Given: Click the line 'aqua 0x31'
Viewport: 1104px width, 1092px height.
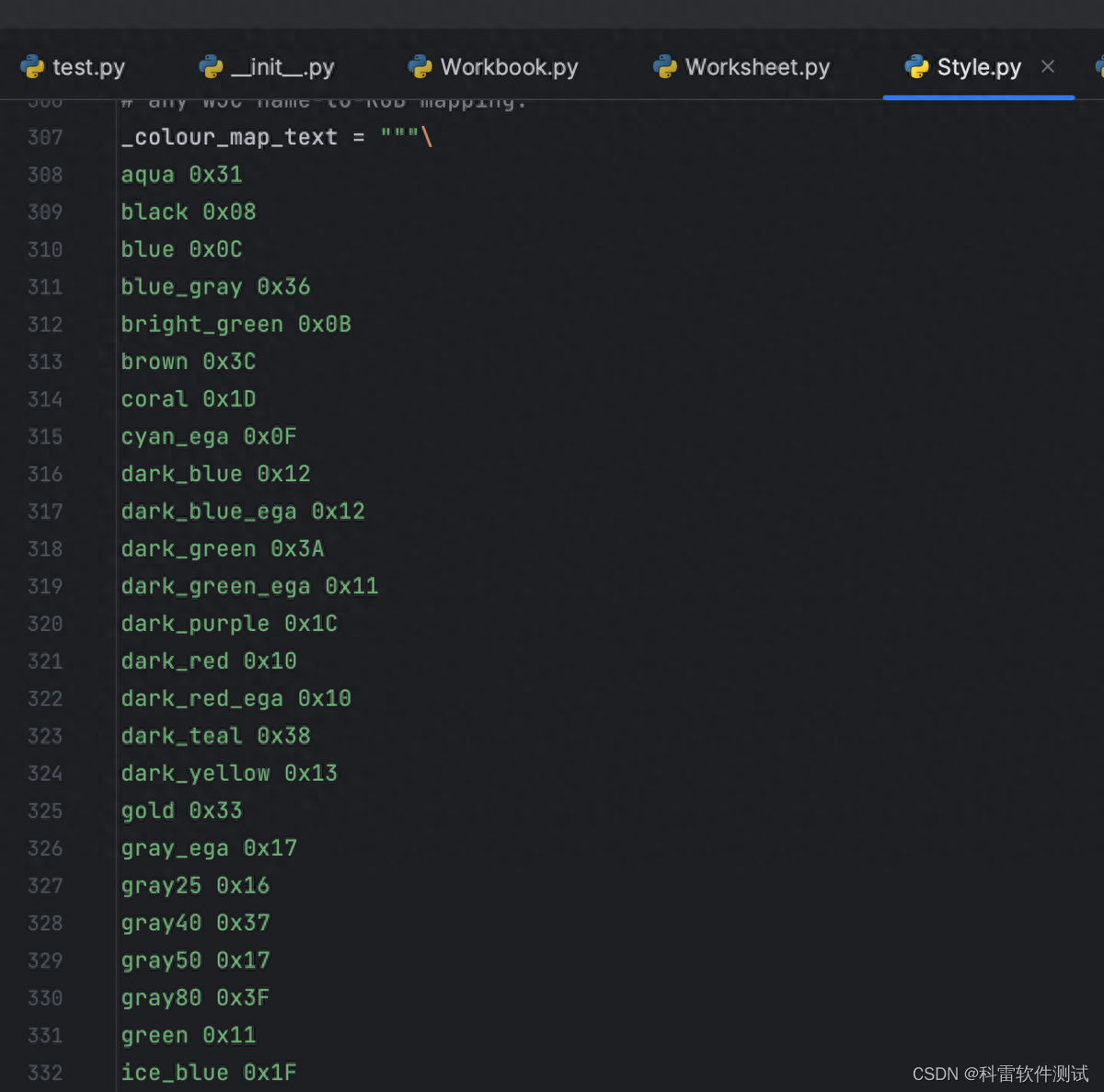Looking at the screenshot, I should pyautogui.click(x=182, y=175).
